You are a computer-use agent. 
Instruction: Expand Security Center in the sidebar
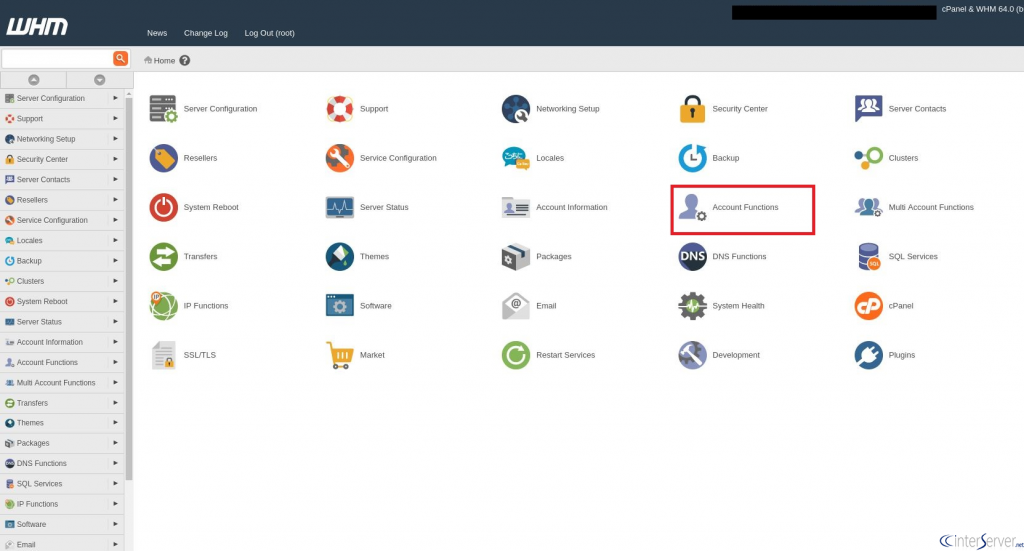pos(115,159)
